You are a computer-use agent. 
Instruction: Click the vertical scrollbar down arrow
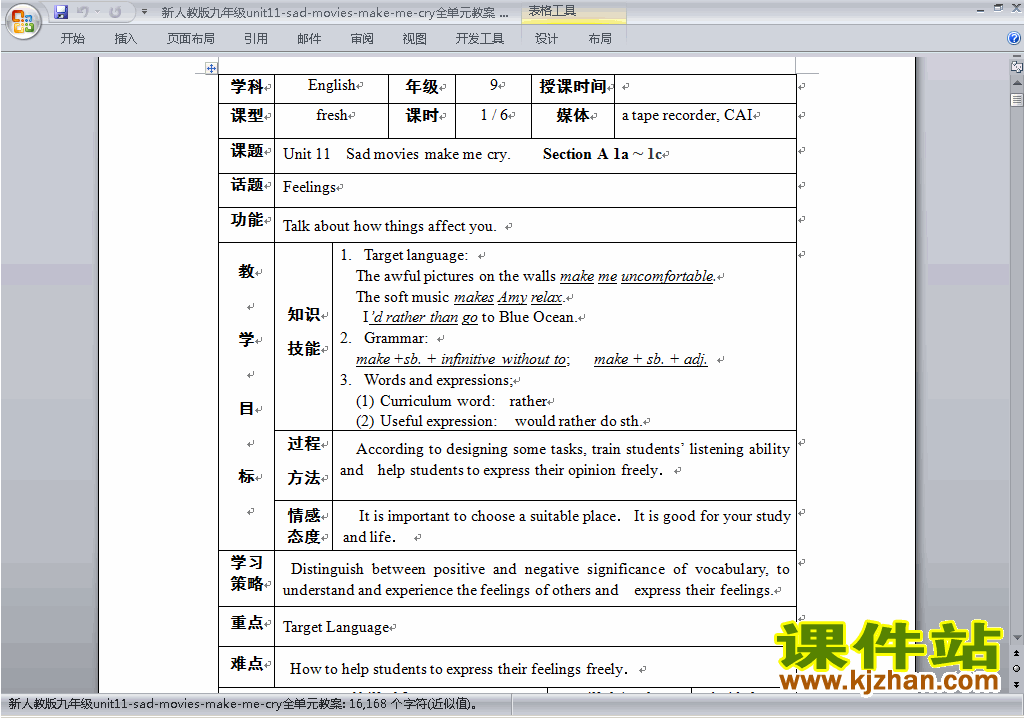tap(1017, 637)
